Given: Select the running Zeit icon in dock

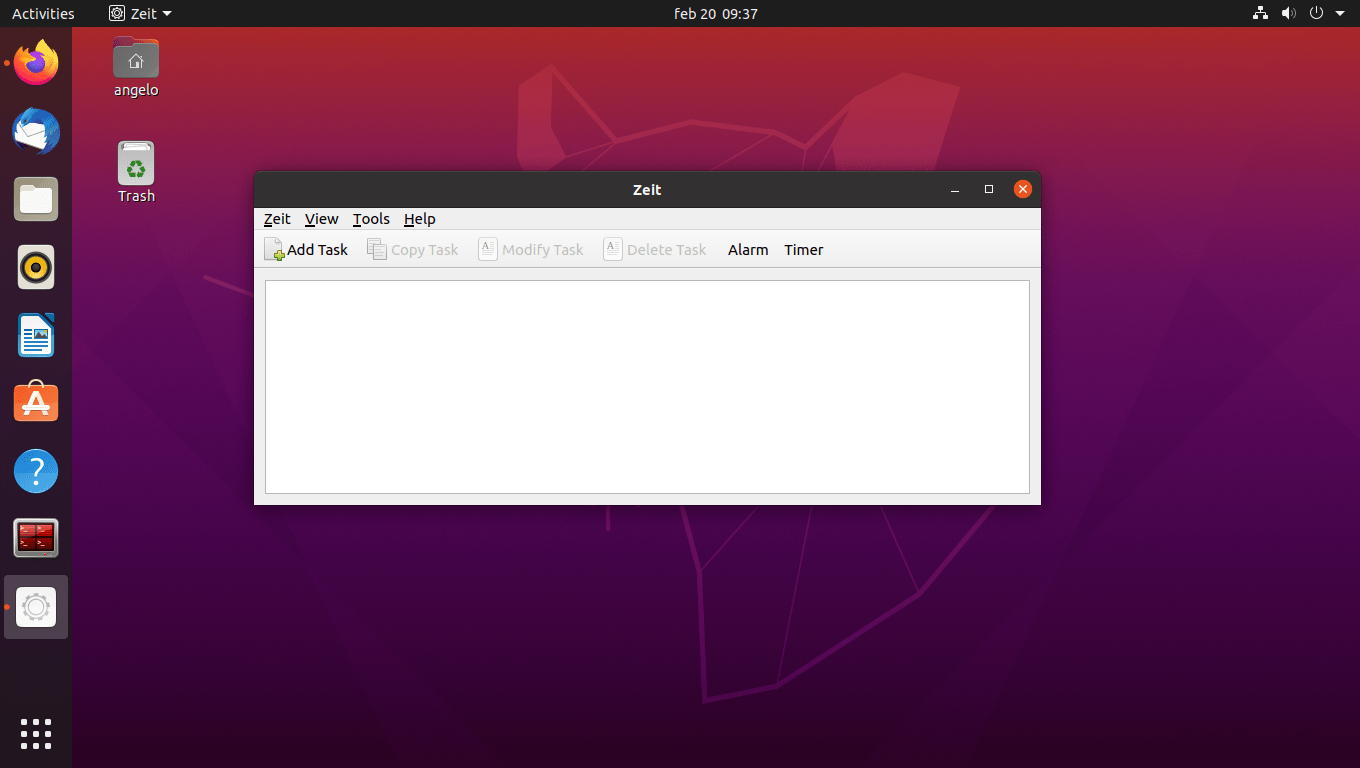Looking at the screenshot, I should pos(36,607).
